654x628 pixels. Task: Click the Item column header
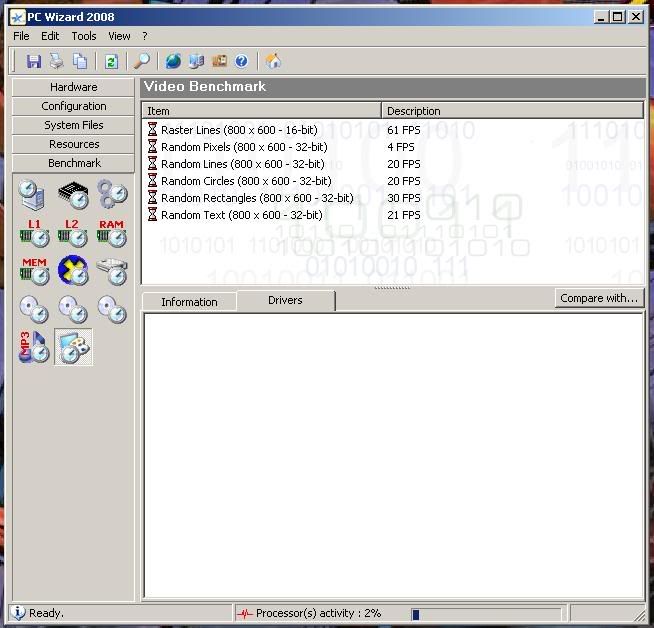262,111
